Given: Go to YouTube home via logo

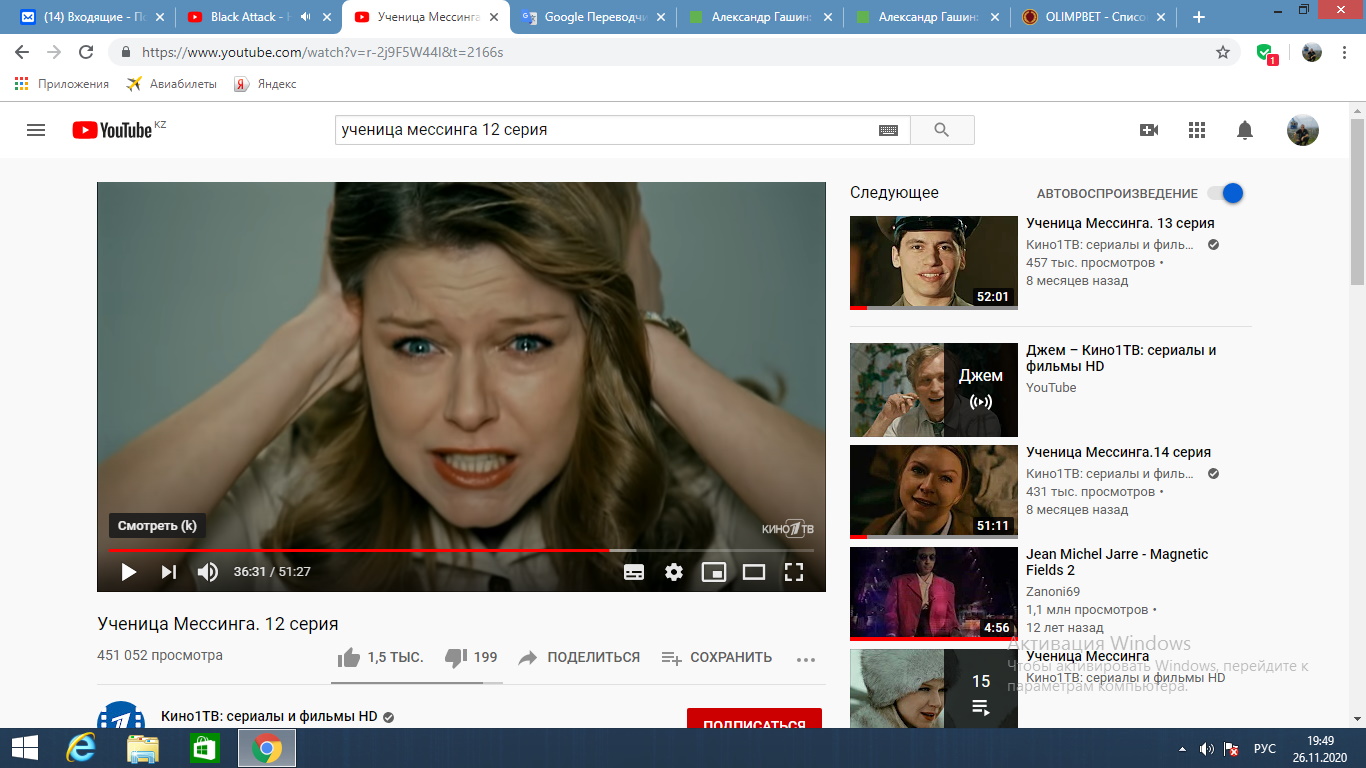Looking at the screenshot, I should click(x=112, y=130).
